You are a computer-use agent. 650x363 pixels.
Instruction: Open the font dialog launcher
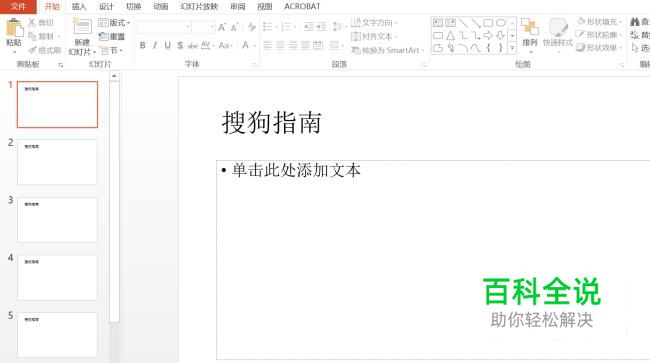pyautogui.click(x=254, y=65)
